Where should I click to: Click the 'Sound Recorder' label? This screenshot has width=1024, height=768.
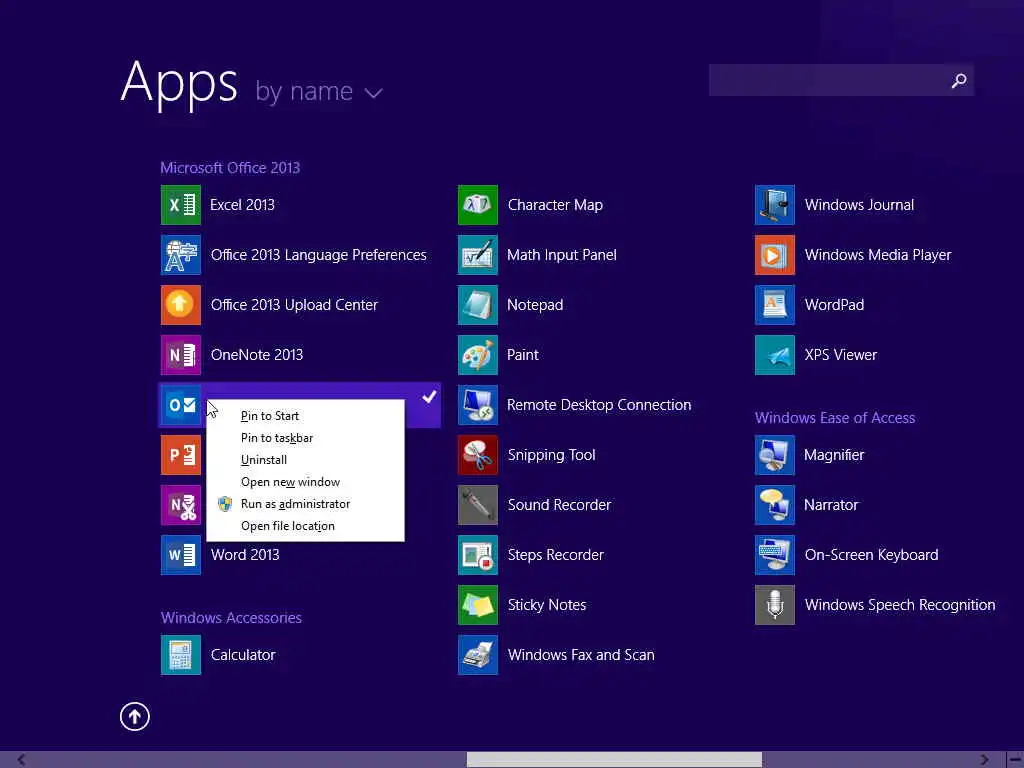(559, 505)
